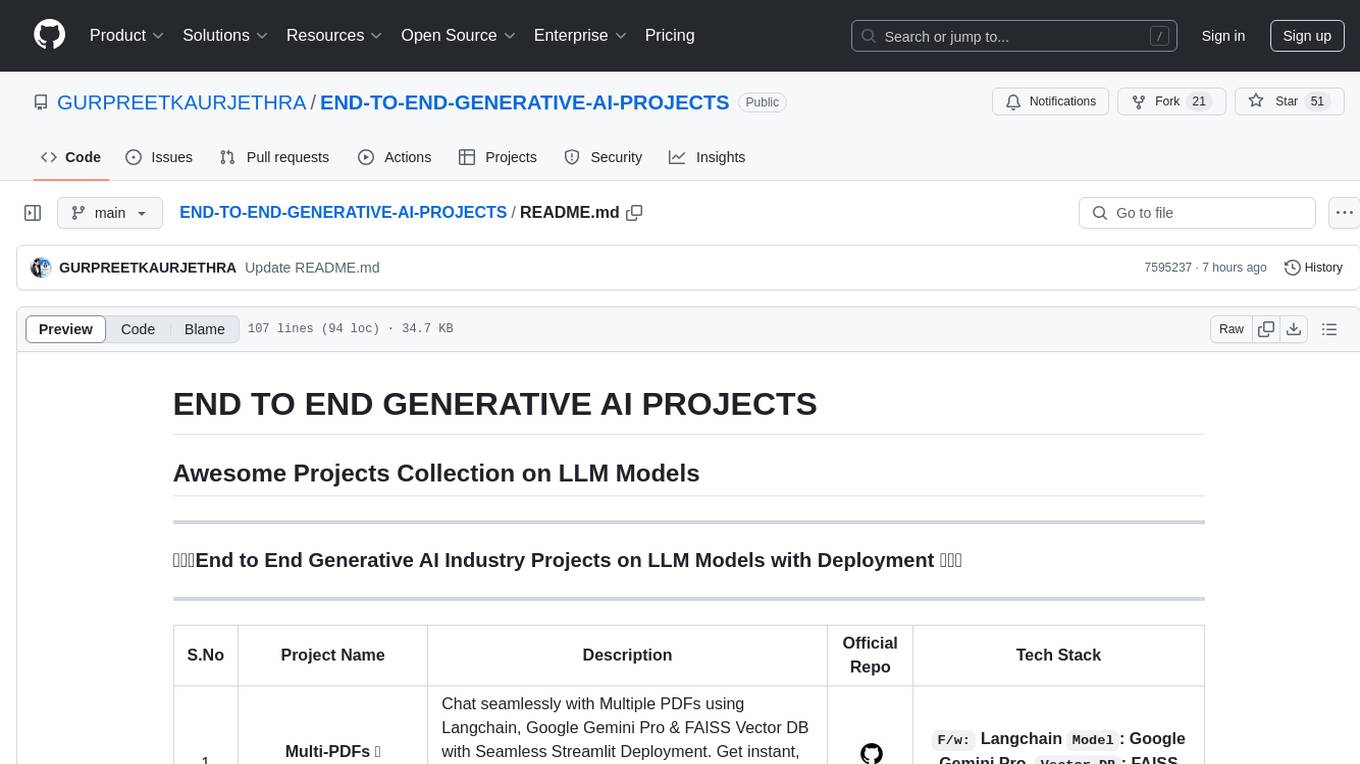Open breadcrumb END-TO-END-GENERATIVE-AI-PROJECTS folder link

[343, 212]
